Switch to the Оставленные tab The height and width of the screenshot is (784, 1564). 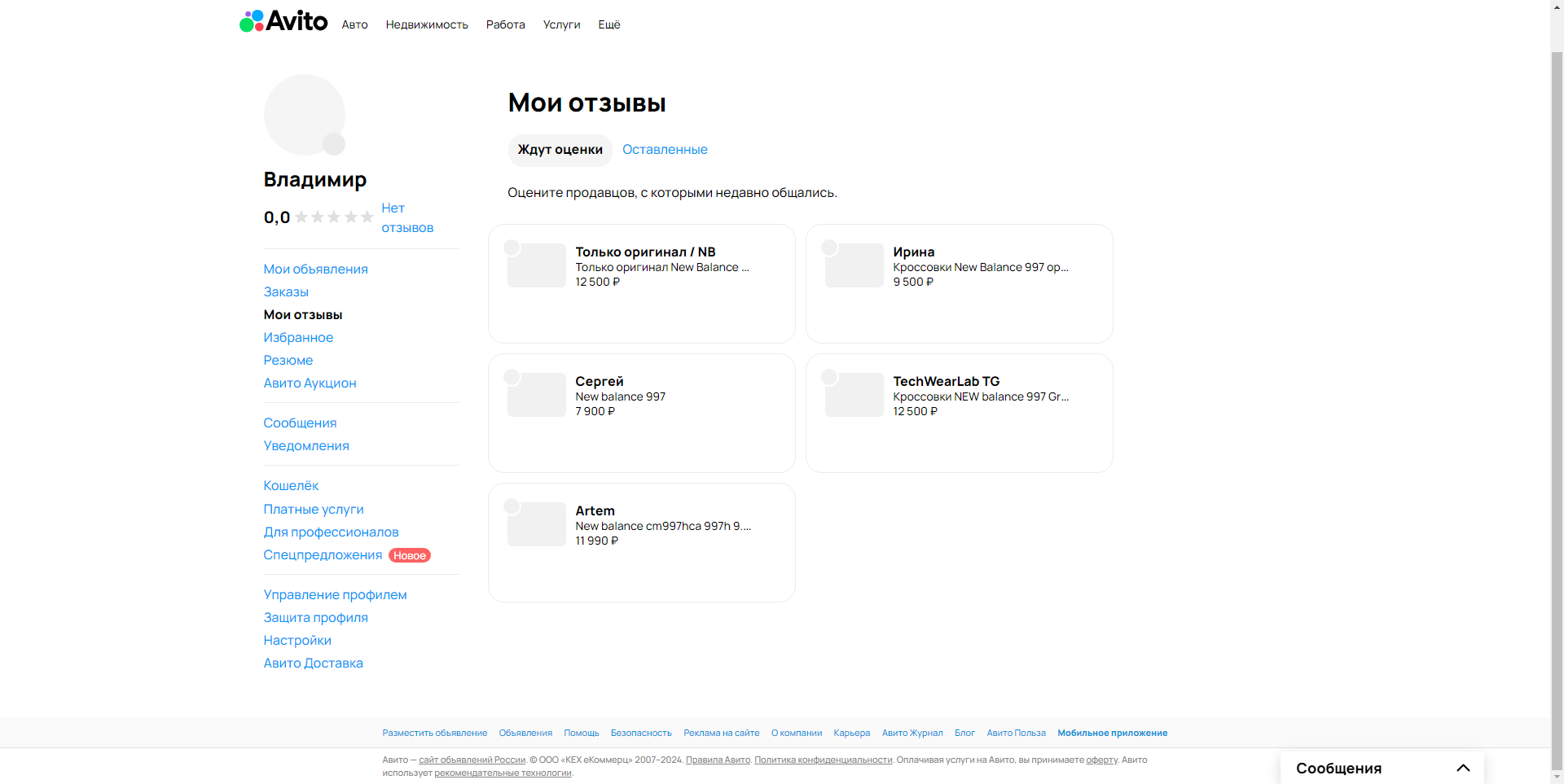(x=665, y=150)
